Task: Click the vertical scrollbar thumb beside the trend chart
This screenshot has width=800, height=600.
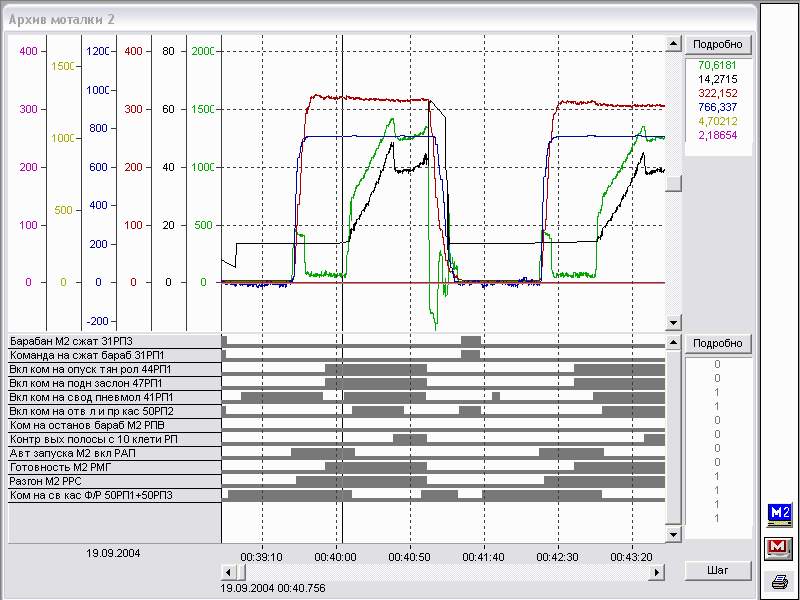Action: point(675,183)
